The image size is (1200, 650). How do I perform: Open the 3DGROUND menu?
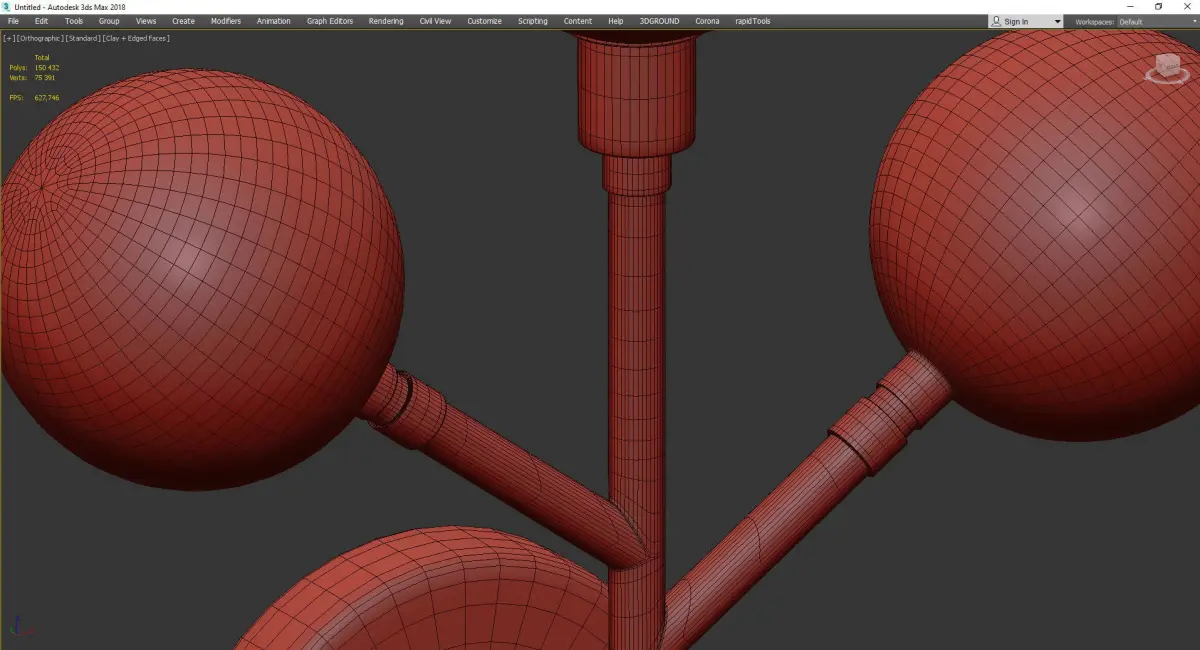(x=660, y=21)
